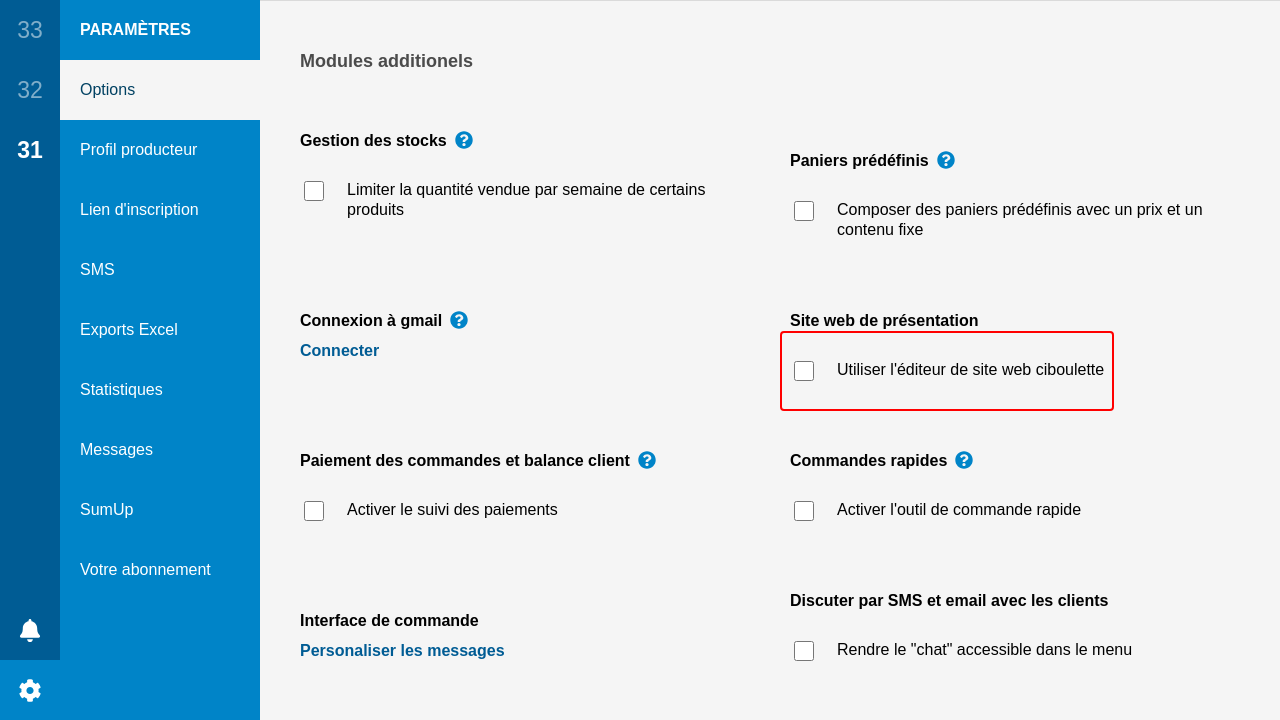Show help for Commandes rapides
This screenshot has height=720, width=1280.
tap(964, 460)
